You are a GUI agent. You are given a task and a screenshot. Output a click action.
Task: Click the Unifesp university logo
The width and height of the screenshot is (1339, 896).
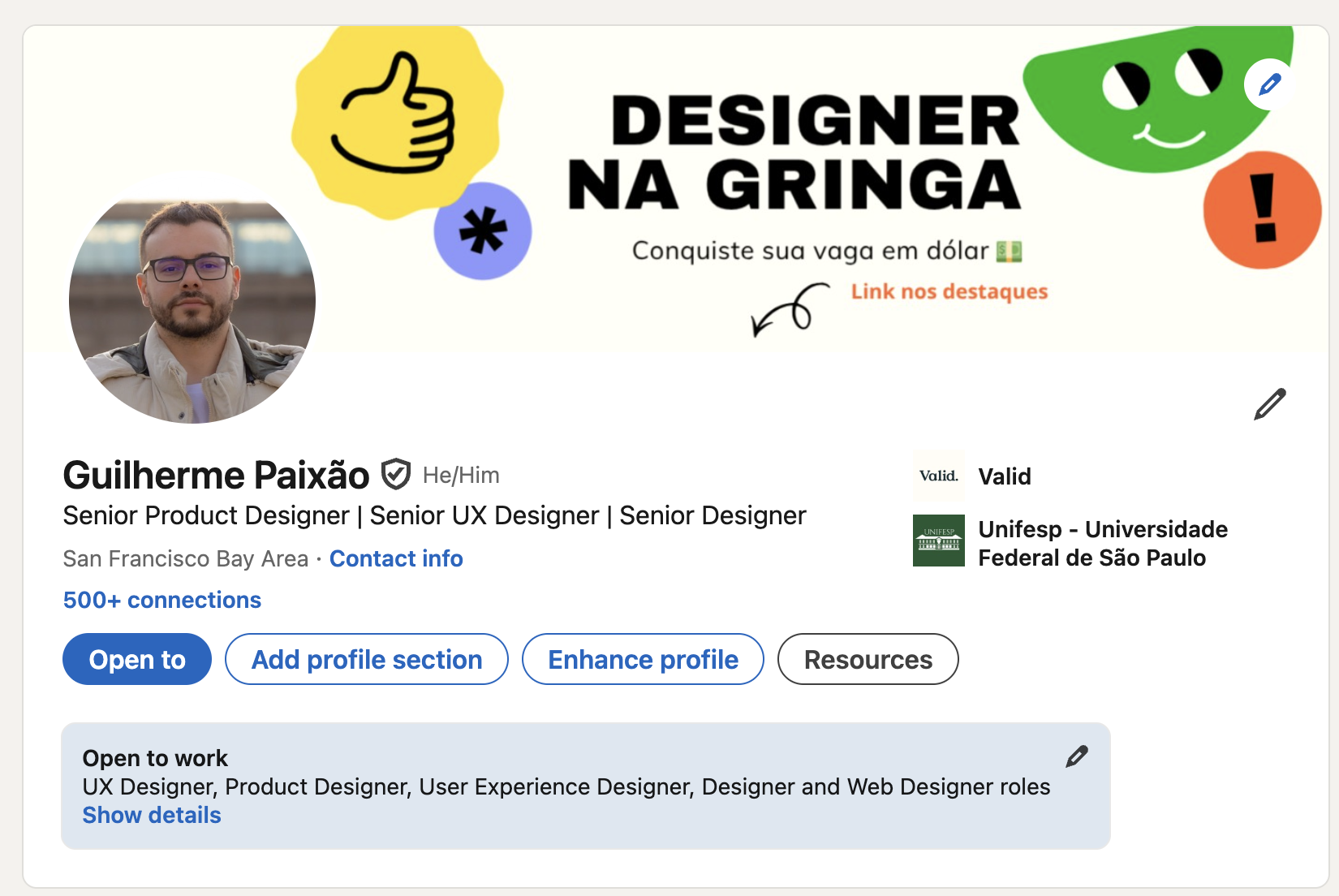click(x=938, y=541)
